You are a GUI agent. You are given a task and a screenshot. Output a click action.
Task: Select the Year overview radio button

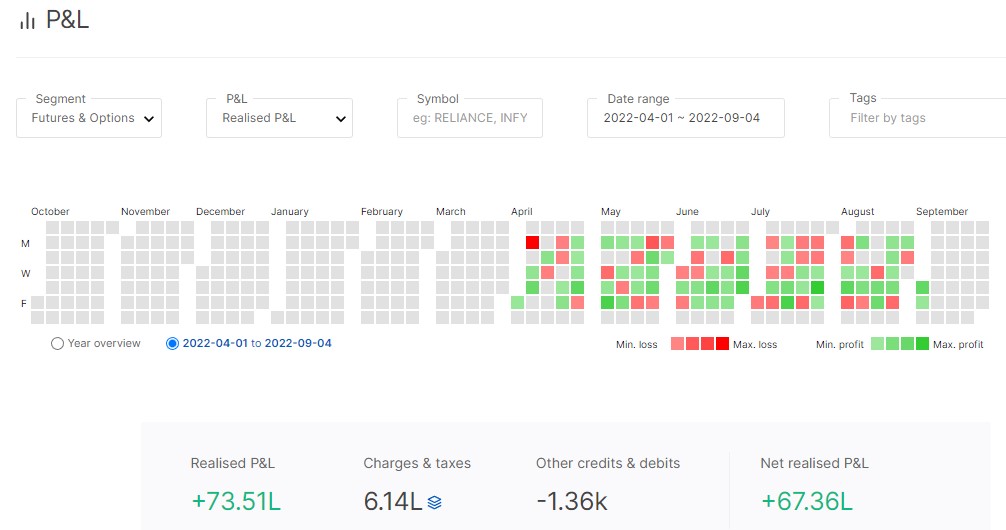(x=58, y=343)
